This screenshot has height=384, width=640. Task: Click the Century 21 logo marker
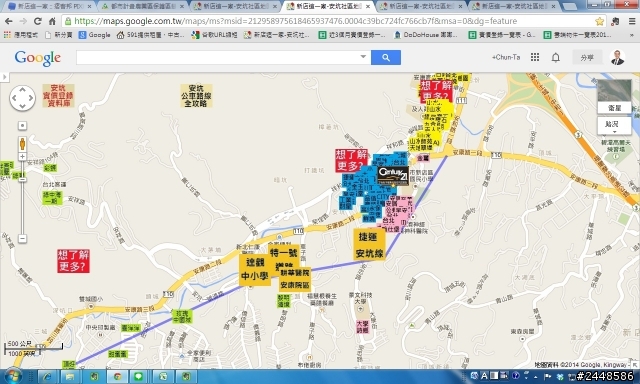393,176
